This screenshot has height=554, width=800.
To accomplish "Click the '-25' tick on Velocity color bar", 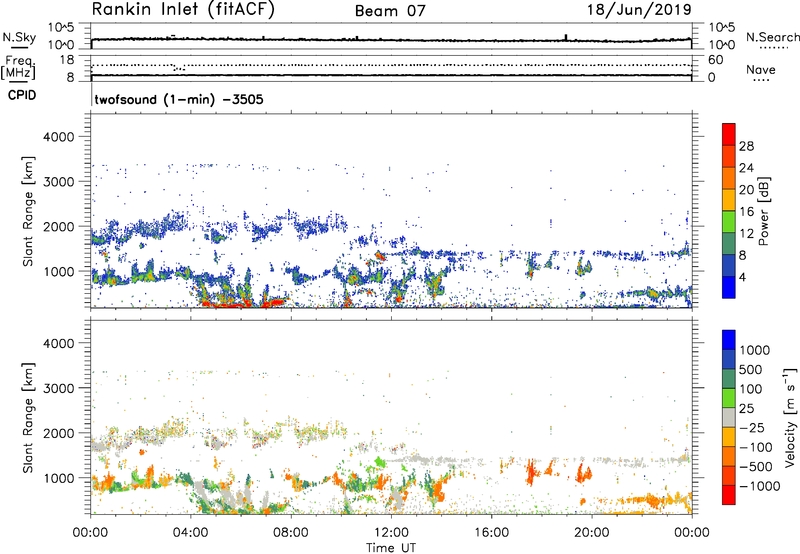I will (x=752, y=427).
